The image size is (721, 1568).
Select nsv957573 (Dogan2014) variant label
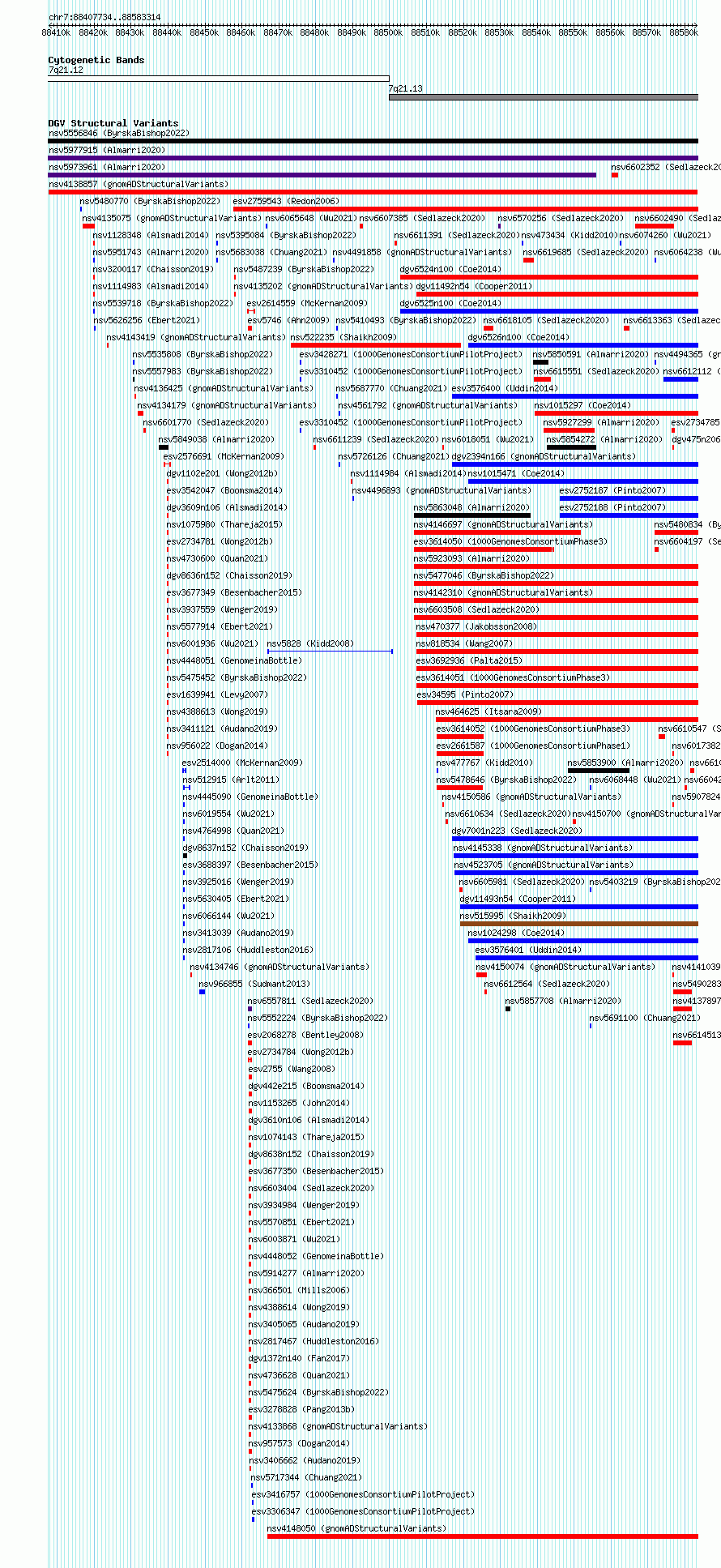coord(299,1443)
